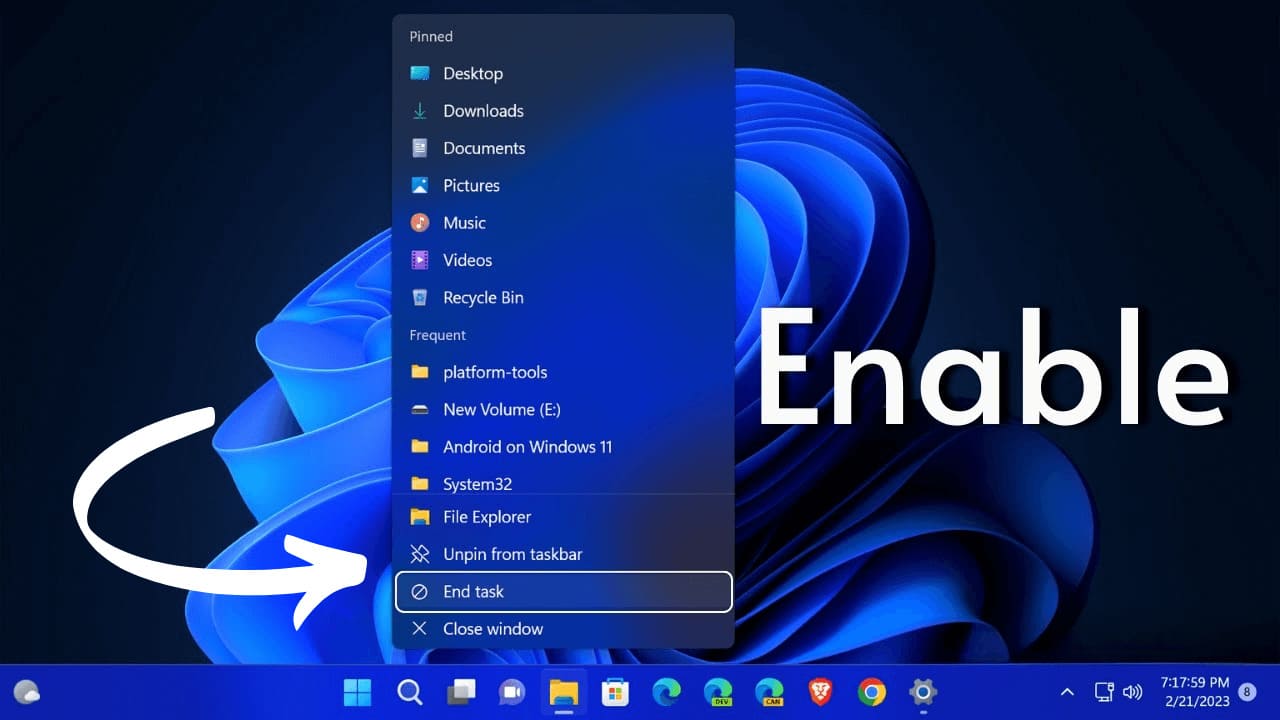
Task: Launch Google Chrome from the taskbar
Action: click(x=871, y=691)
